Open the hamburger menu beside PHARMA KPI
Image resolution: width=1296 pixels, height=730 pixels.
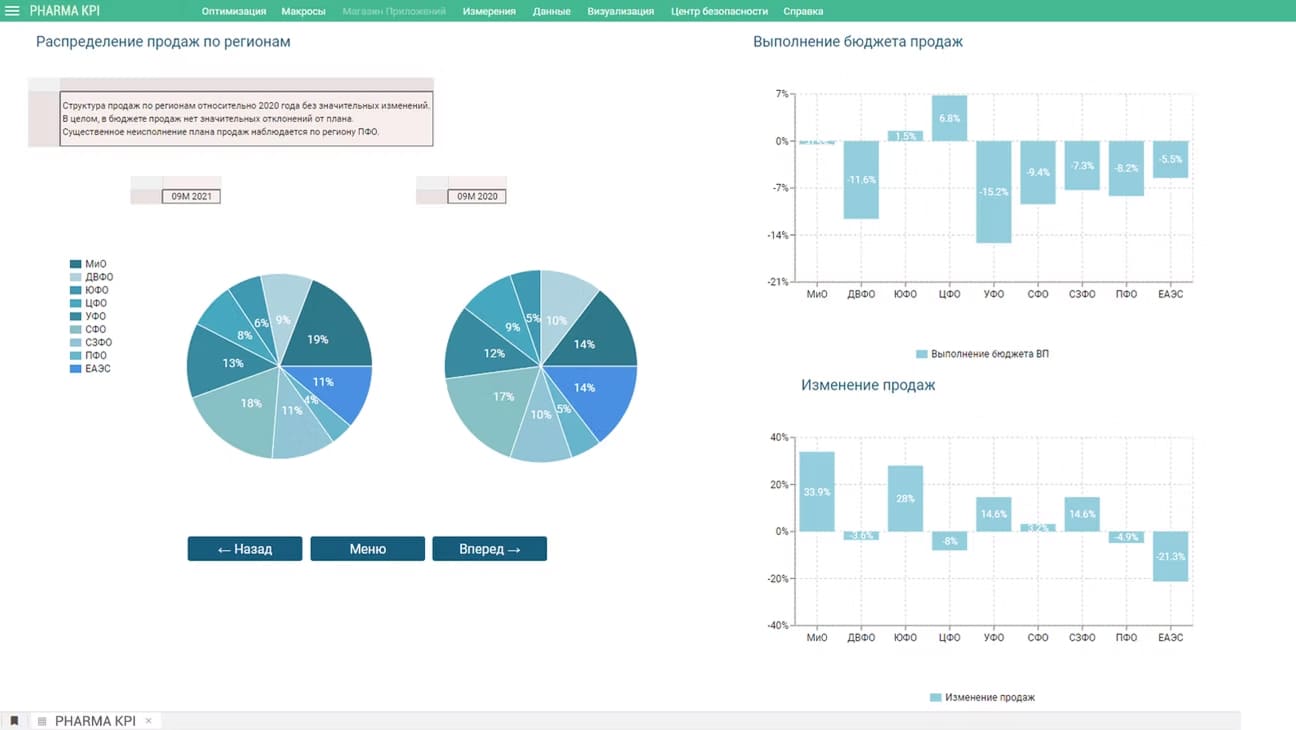click(x=13, y=11)
